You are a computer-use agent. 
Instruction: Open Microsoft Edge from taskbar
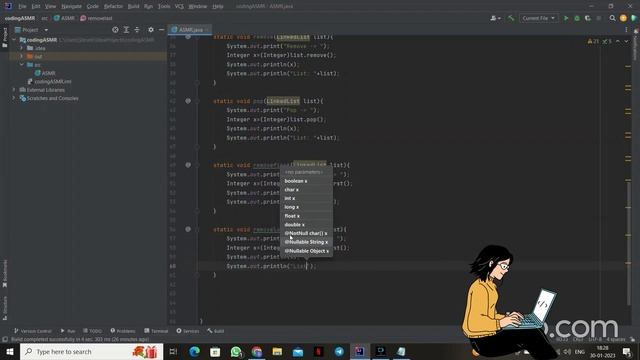194,351
